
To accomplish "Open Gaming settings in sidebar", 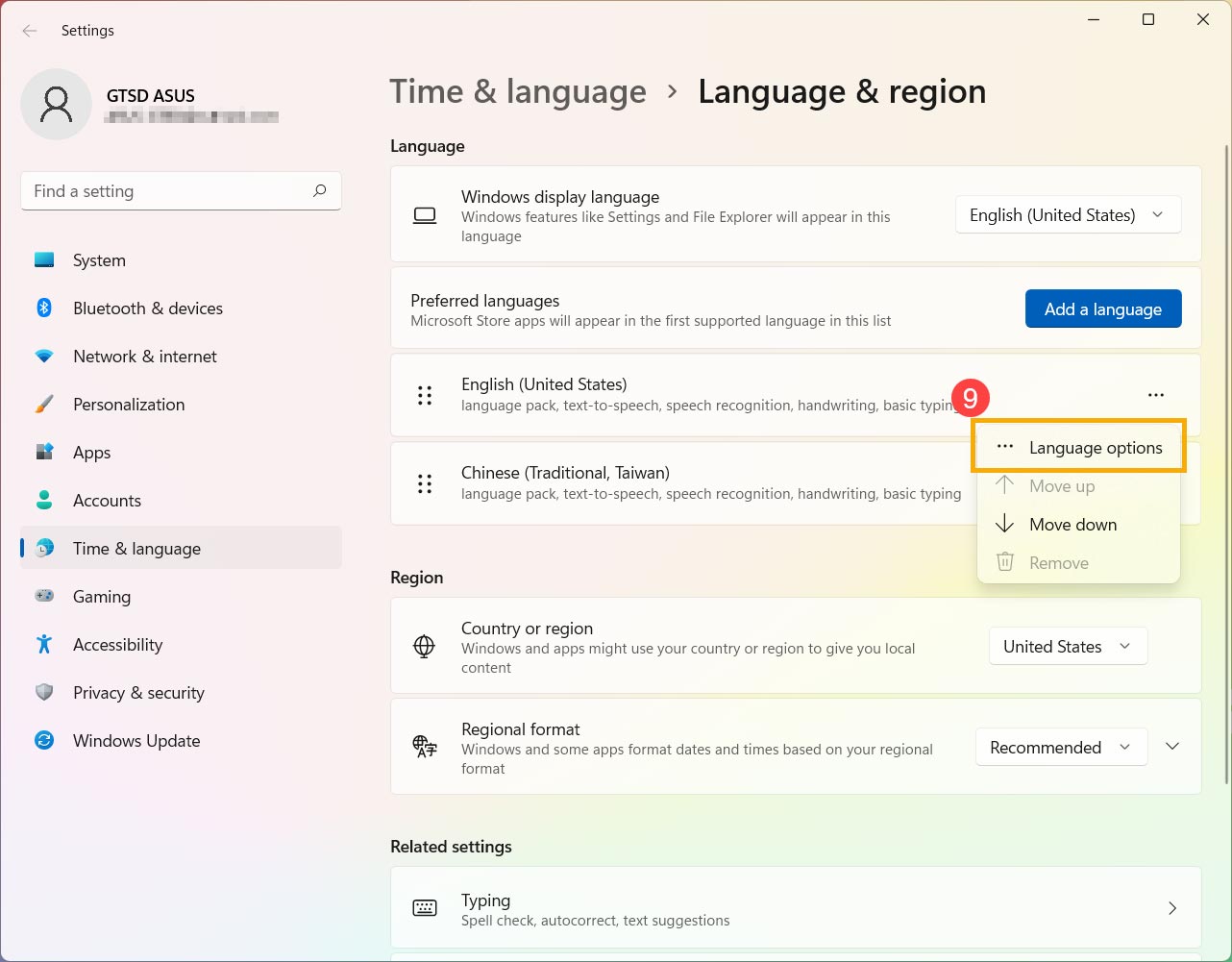I will tap(181, 597).
